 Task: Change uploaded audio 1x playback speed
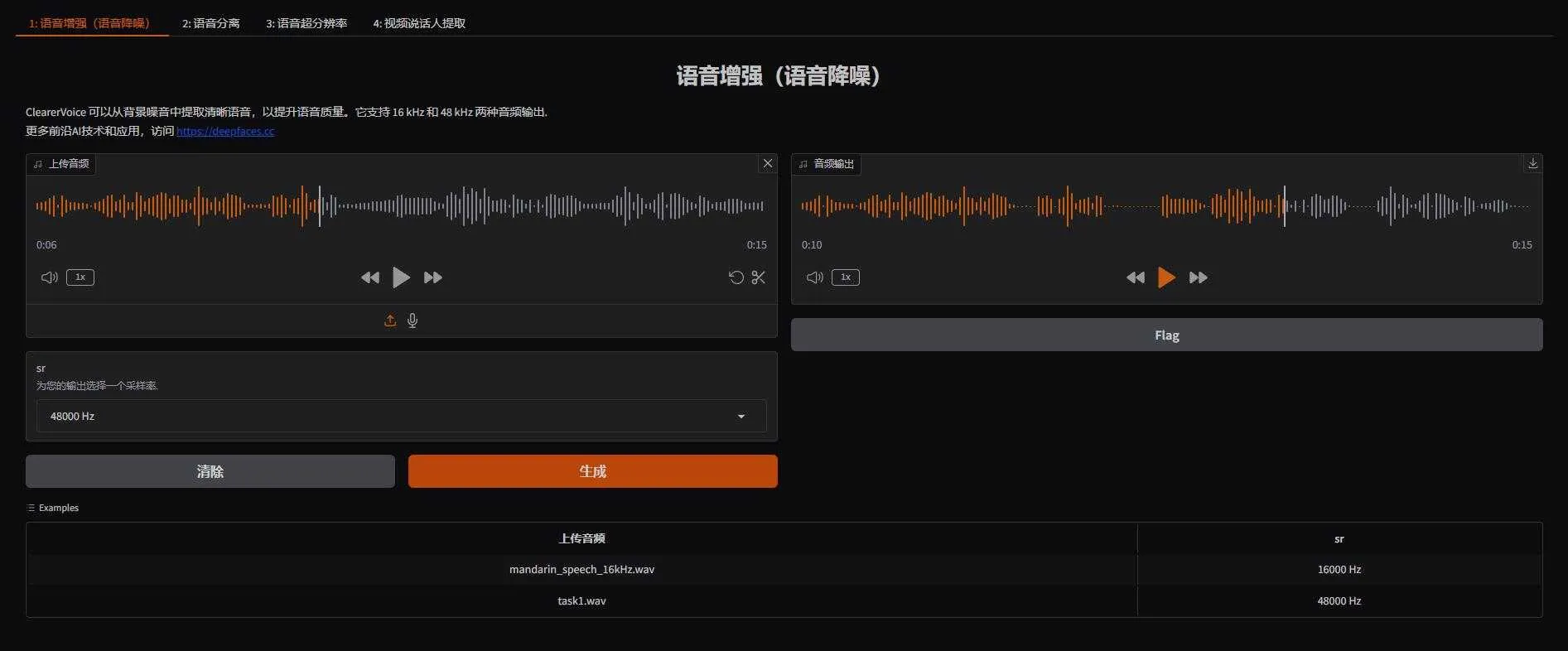tap(80, 277)
